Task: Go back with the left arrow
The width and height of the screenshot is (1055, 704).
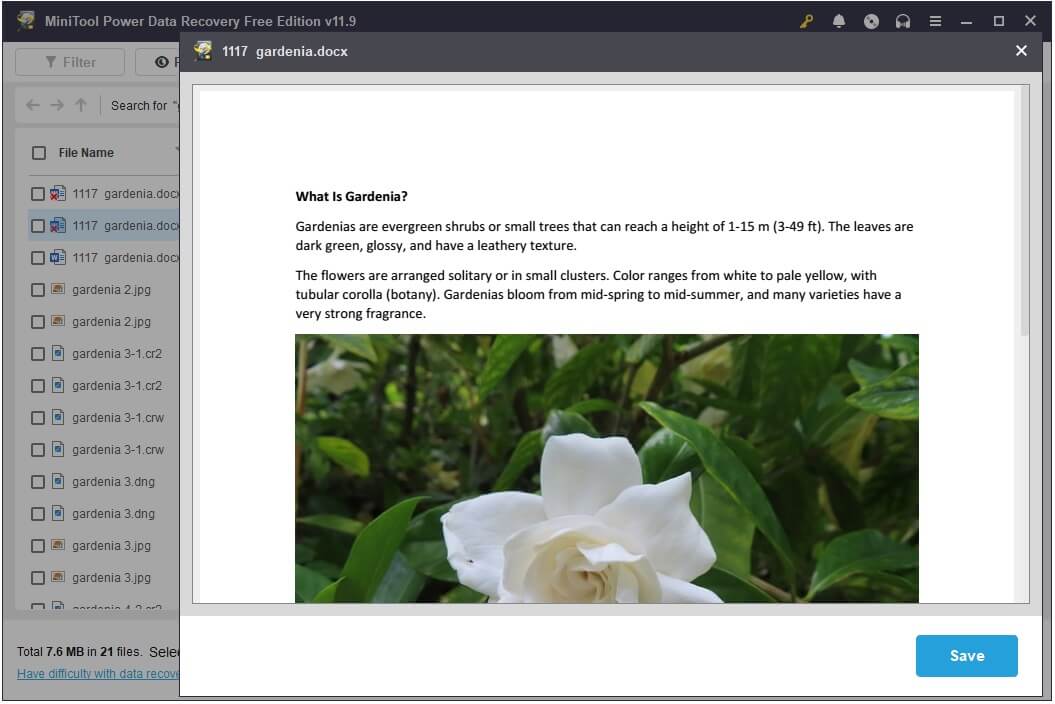Action: [x=32, y=105]
